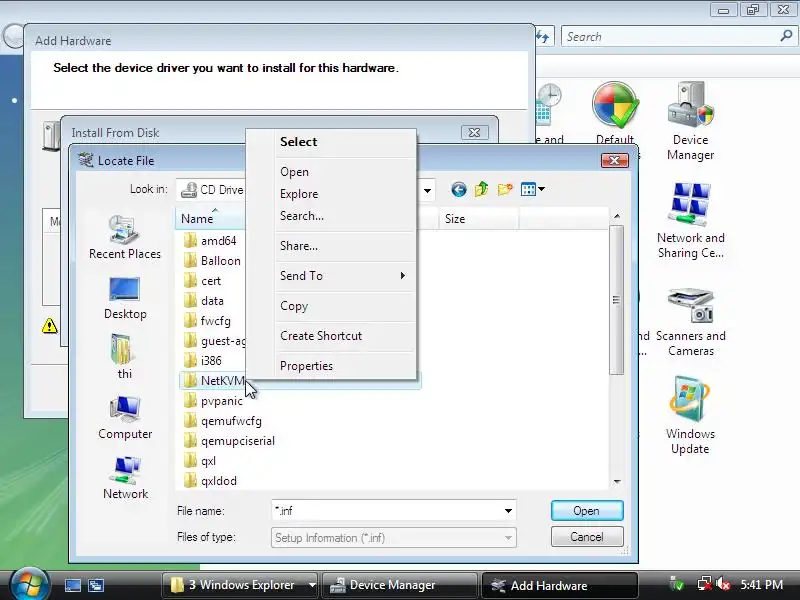Image resolution: width=800 pixels, height=600 pixels.
Task: Open Network in the places sidebar
Action: (124, 478)
